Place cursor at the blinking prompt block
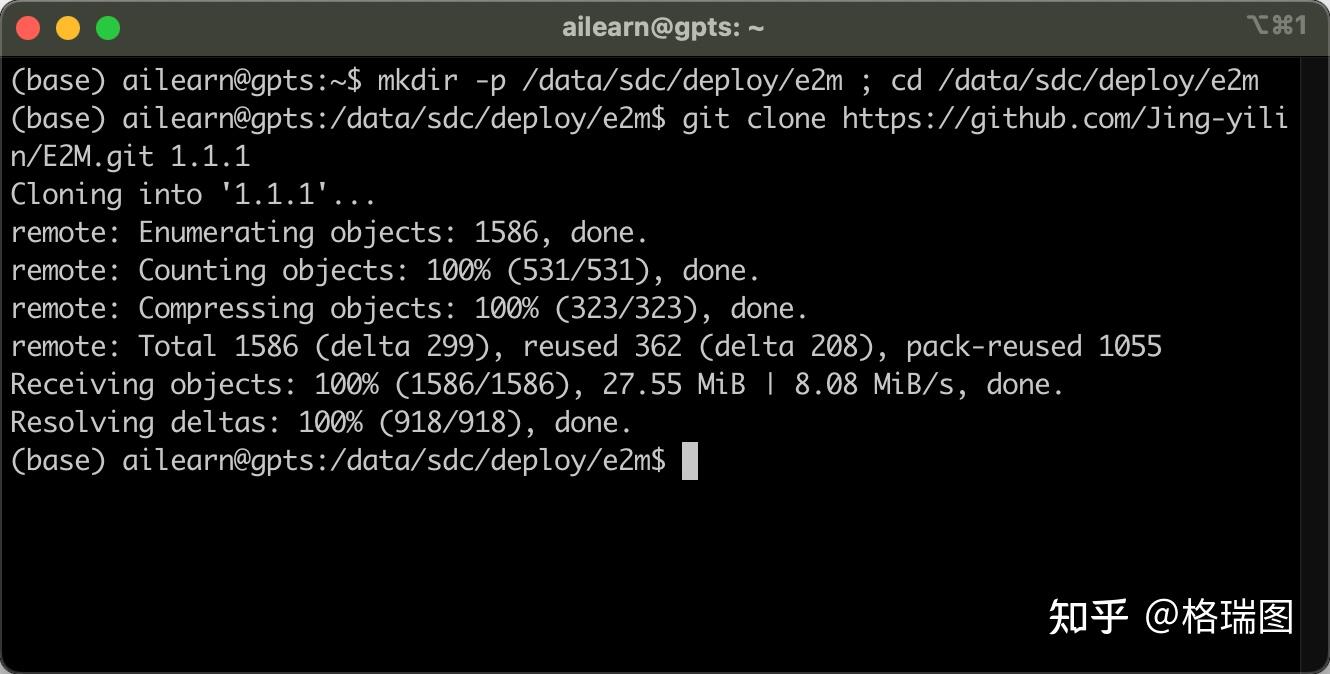 coord(690,461)
